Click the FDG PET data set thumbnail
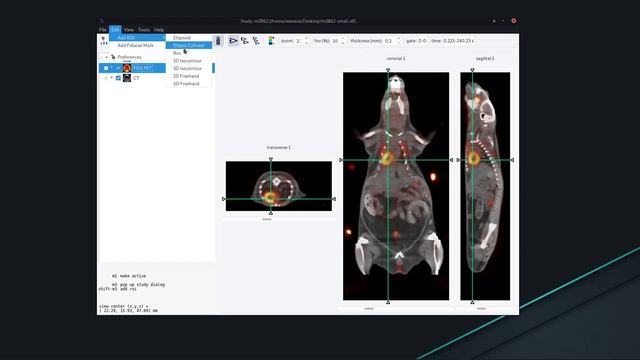 tap(127, 68)
